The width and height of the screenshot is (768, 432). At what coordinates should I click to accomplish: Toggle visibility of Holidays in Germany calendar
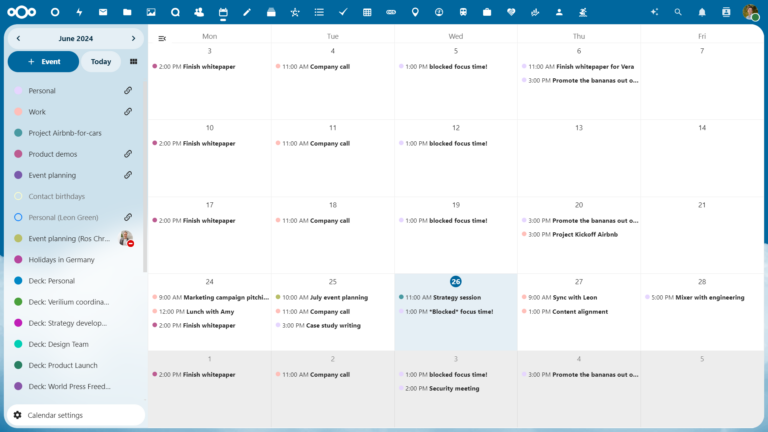coord(18,260)
